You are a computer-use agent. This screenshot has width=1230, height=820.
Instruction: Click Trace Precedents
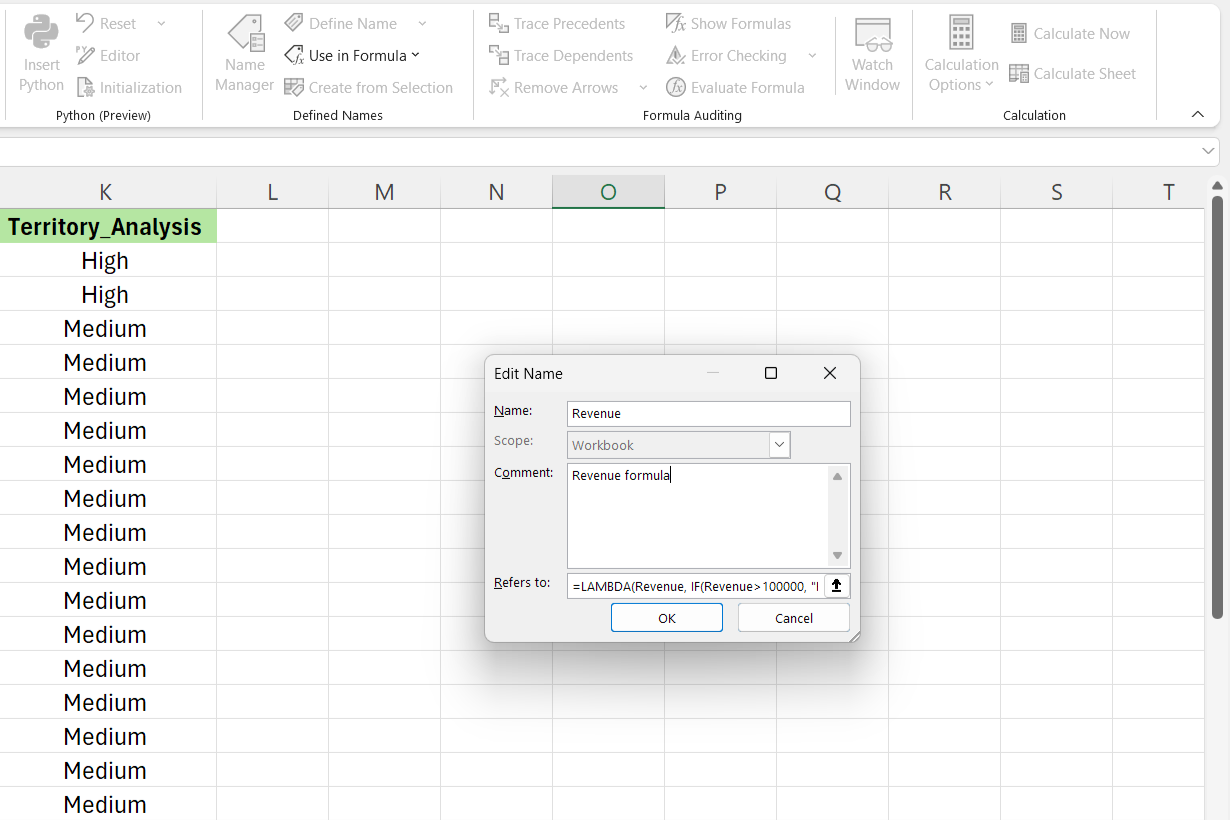(557, 23)
